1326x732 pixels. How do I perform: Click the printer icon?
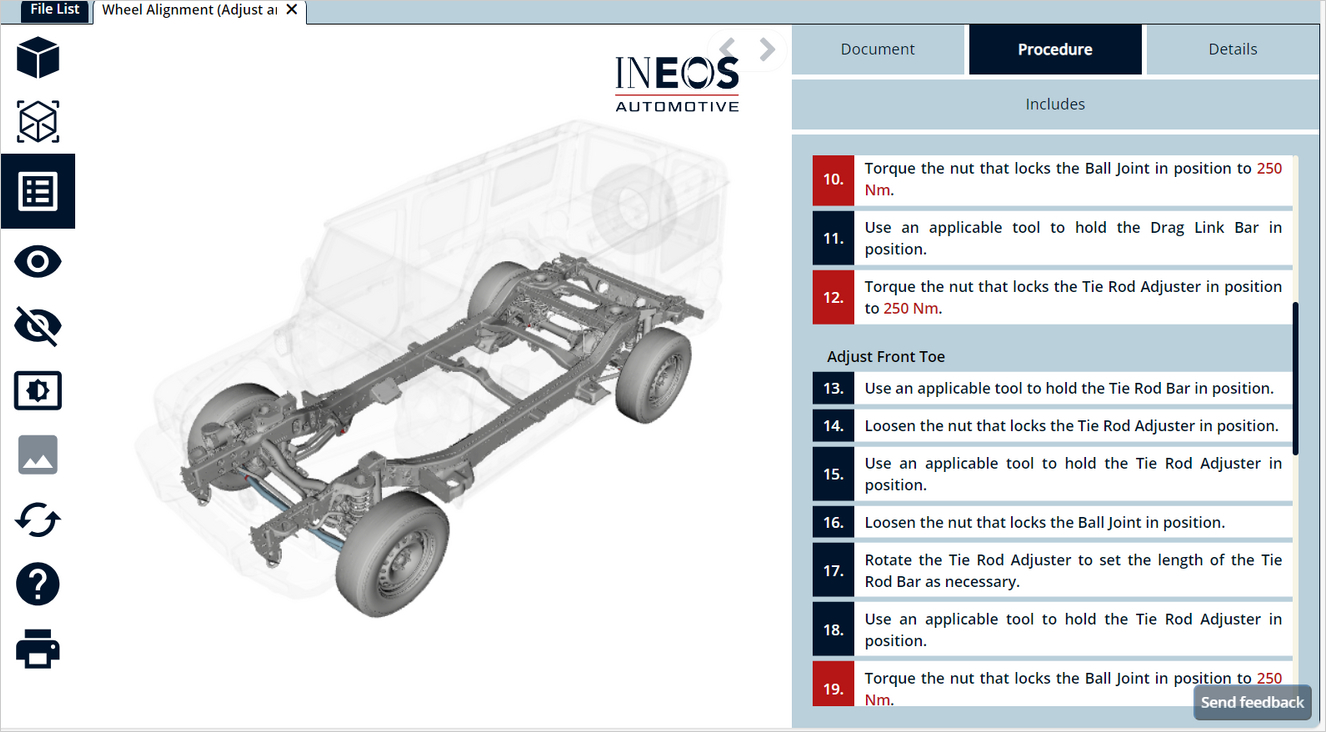click(38, 649)
